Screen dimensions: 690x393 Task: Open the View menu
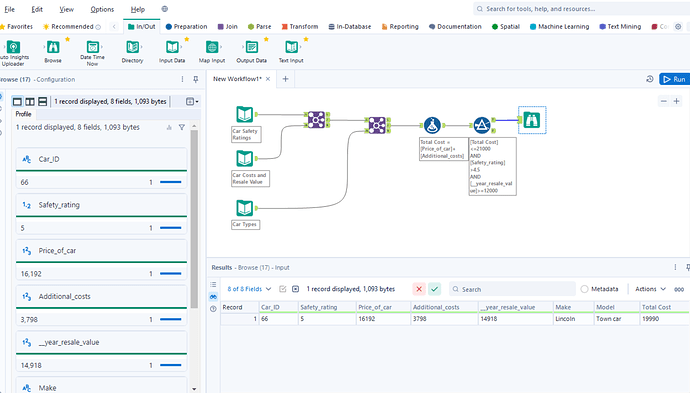tap(66, 9)
